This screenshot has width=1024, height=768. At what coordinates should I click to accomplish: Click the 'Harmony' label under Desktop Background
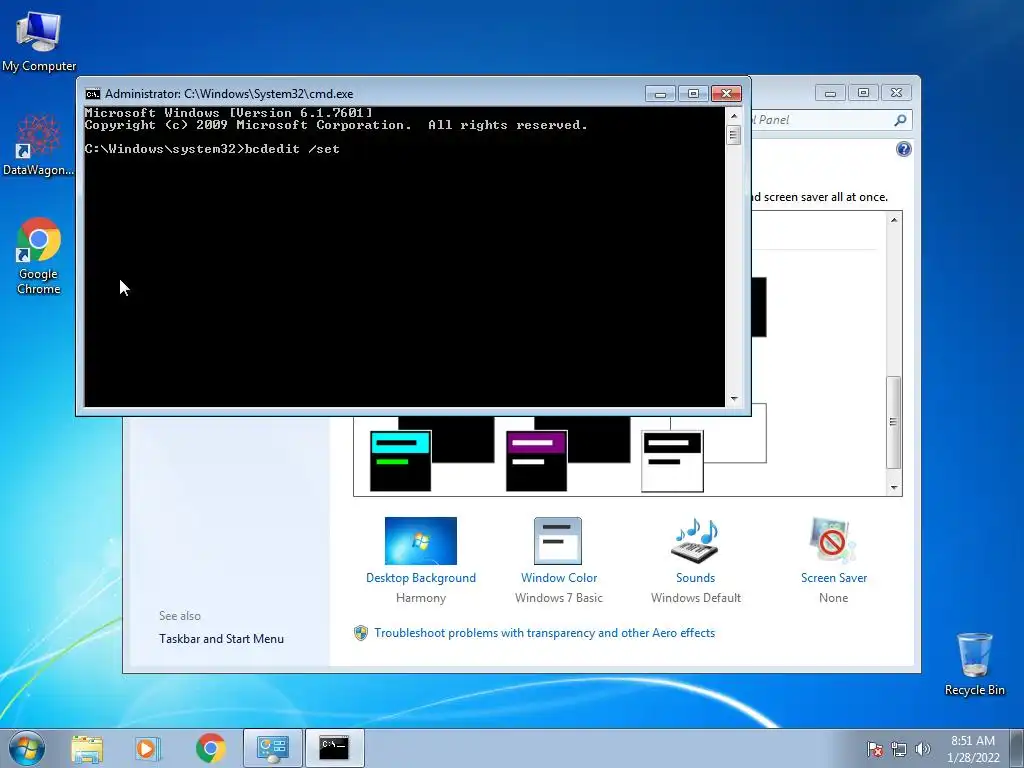coord(421,598)
